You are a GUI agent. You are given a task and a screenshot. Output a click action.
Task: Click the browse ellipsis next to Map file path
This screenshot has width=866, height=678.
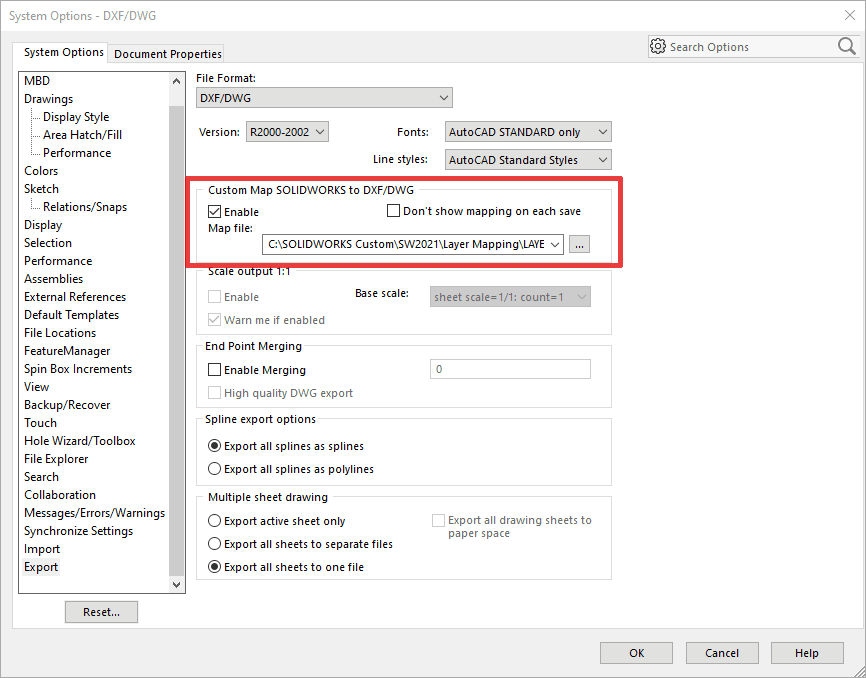click(x=579, y=244)
